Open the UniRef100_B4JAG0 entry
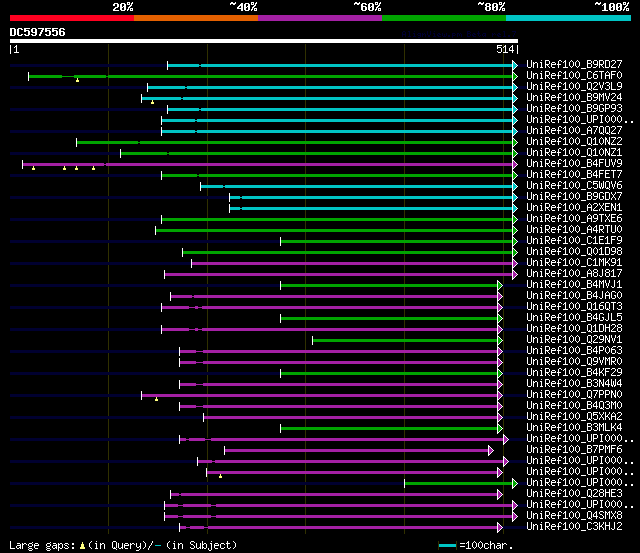 (574, 295)
